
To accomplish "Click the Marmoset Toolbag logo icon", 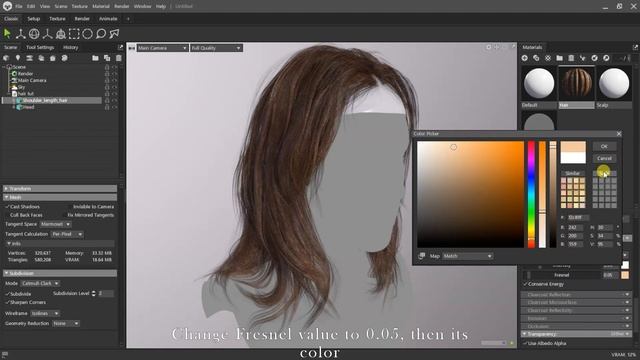I will [x=7, y=6].
